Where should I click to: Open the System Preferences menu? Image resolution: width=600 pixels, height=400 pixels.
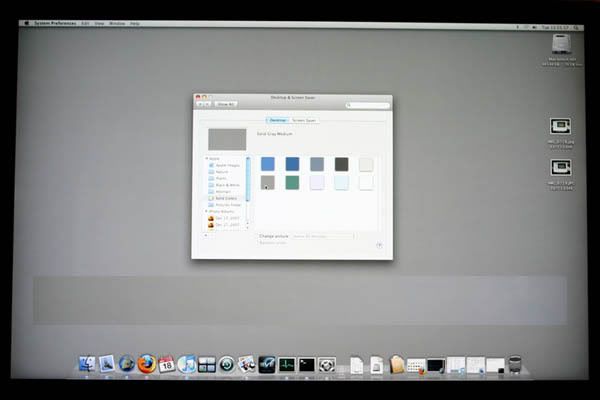pyautogui.click(x=55, y=23)
